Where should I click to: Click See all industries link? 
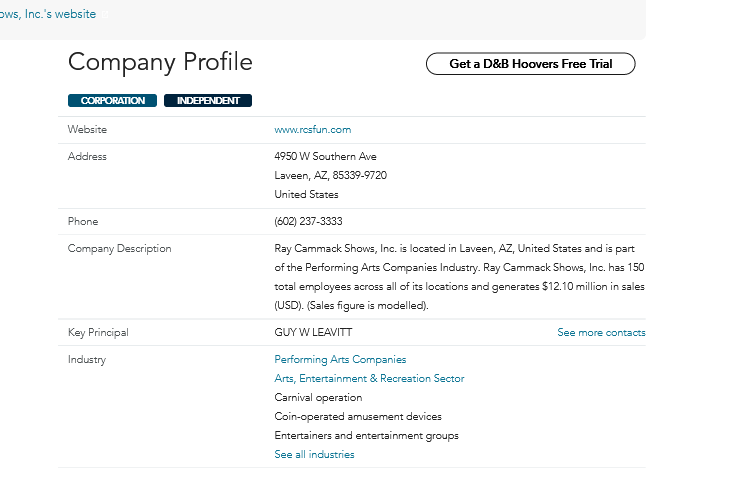pos(314,454)
